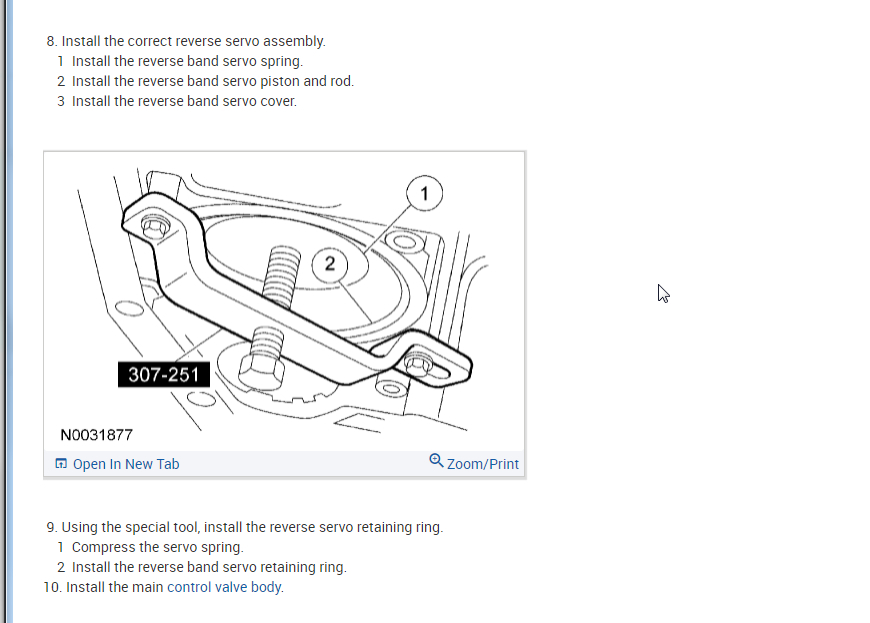870x623 pixels.
Task: Click the Zoom/Print magnifier icon
Action: (436, 460)
